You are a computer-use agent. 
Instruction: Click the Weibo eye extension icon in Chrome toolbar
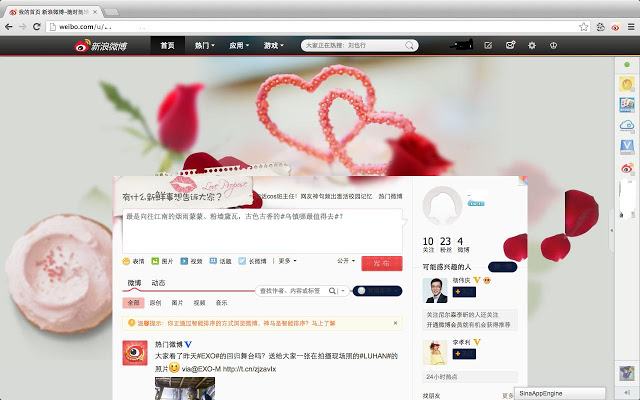tap(615, 27)
